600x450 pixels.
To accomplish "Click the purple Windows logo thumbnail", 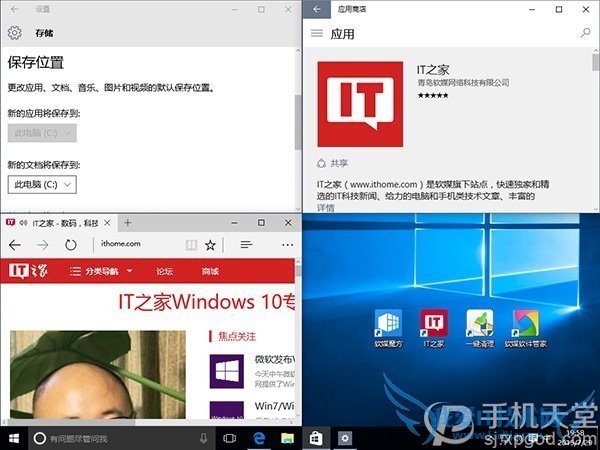I will pyautogui.click(x=227, y=371).
